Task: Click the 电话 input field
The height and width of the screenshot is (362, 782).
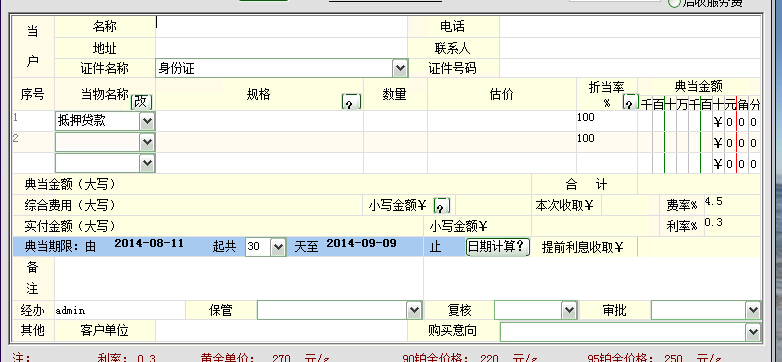Action: point(630,26)
